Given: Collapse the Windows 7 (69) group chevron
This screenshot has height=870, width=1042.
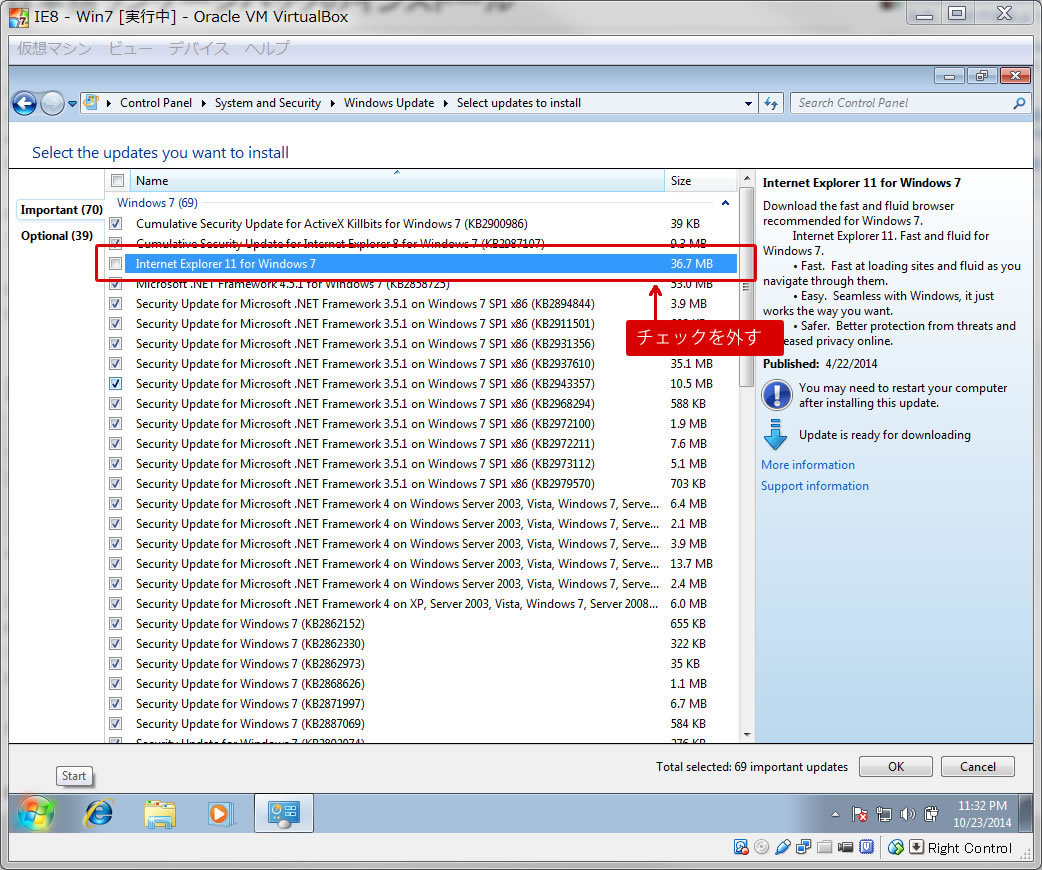Looking at the screenshot, I should click(725, 203).
